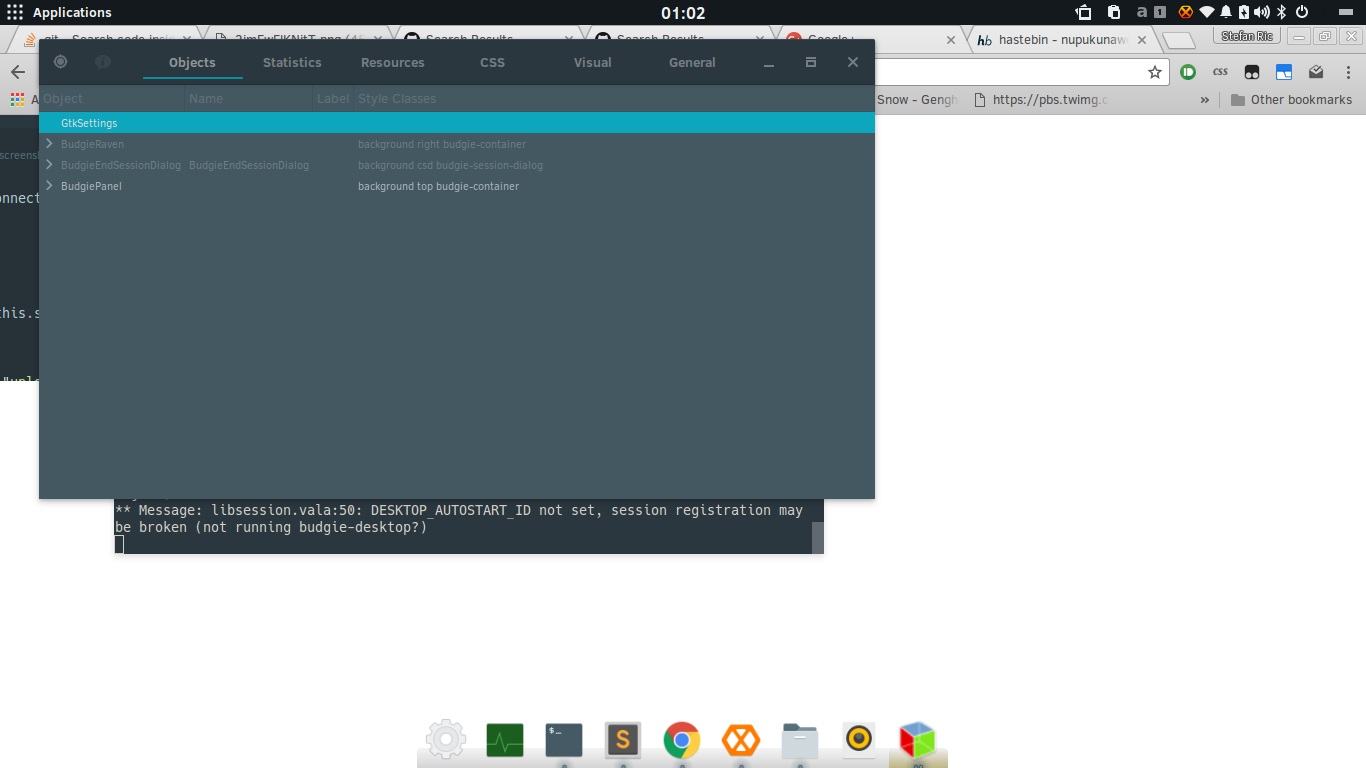Screen dimensions: 1366x768
Task: Click the Stefan Ric profile button in Chrome
Action: point(1247,36)
